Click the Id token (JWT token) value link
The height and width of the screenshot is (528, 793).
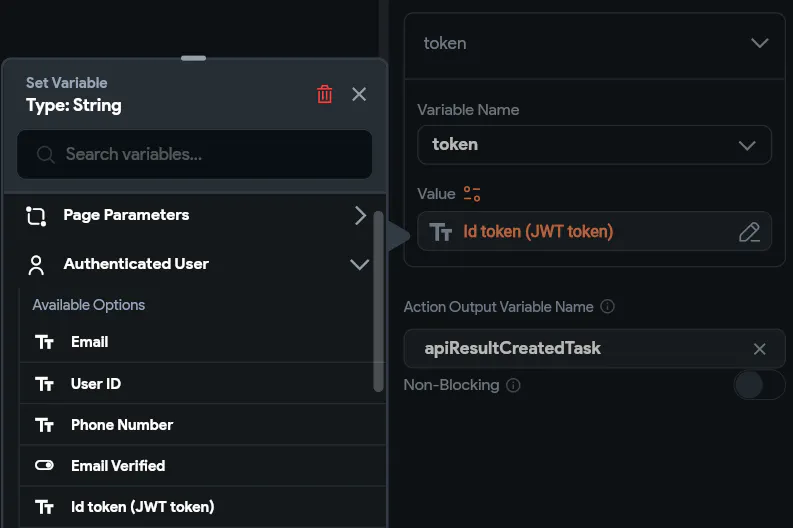click(x=538, y=232)
